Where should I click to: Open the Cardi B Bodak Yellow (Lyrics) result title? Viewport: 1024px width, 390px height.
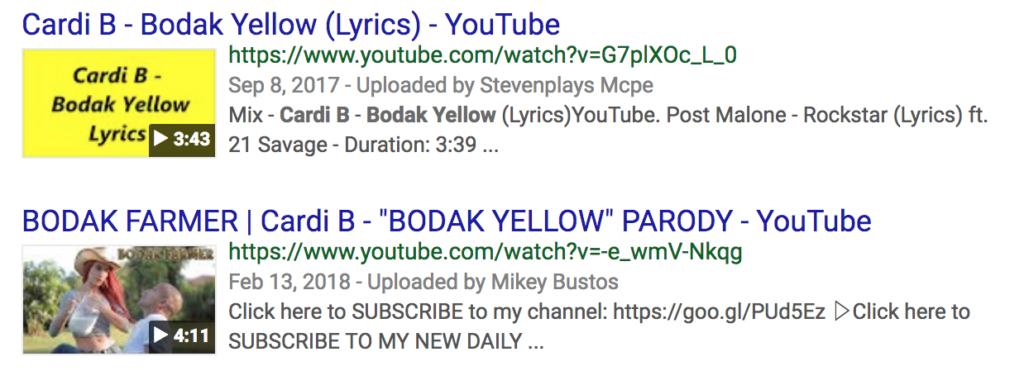point(291,25)
